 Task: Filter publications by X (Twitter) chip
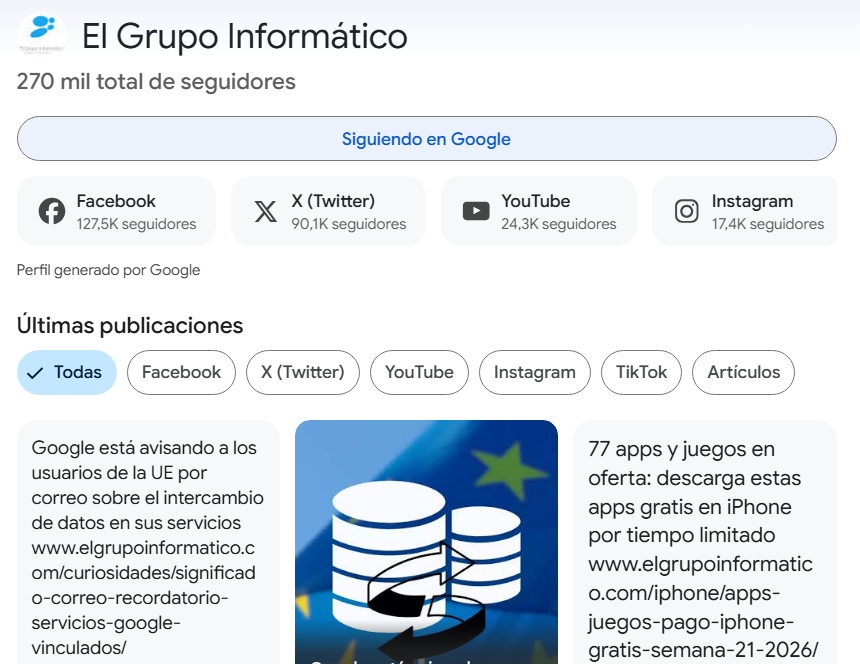303,372
